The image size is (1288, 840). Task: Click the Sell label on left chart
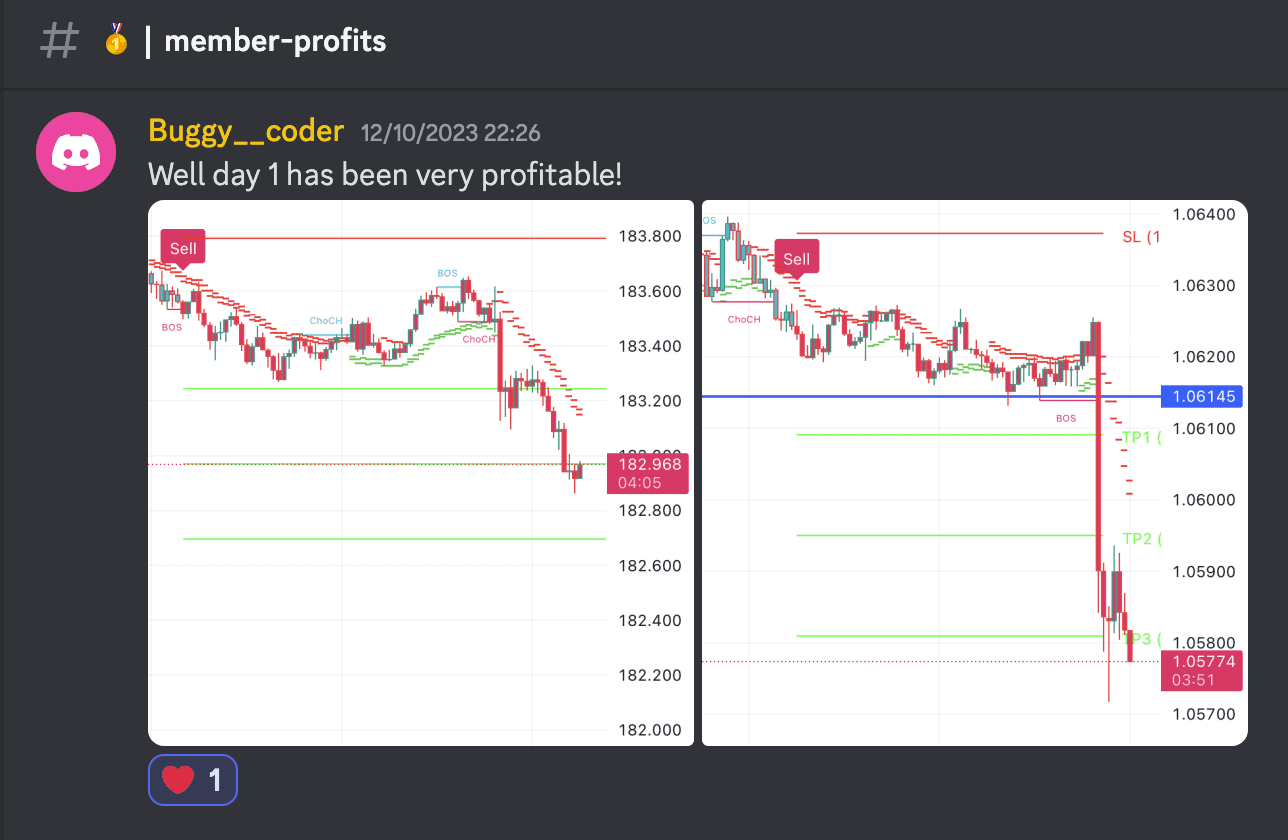183,248
